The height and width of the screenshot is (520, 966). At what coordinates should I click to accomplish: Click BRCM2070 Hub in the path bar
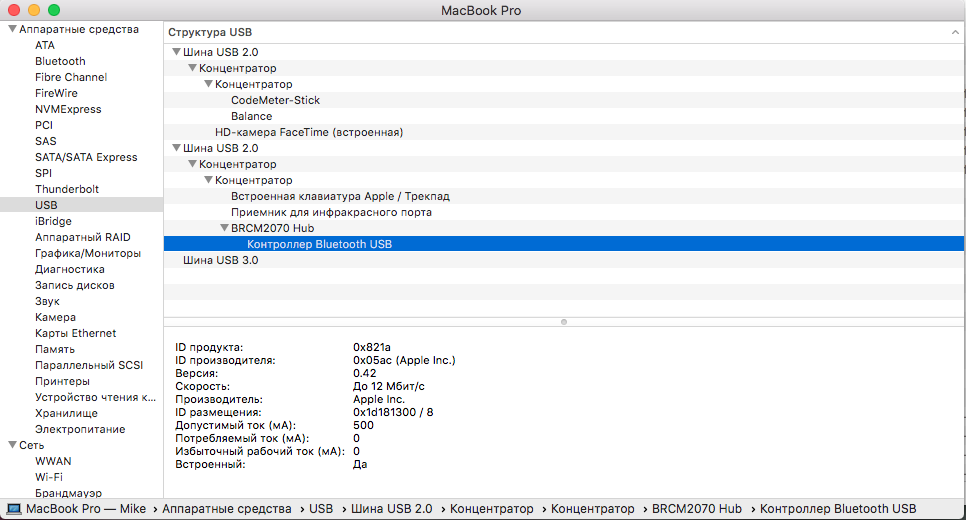click(x=697, y=509)
